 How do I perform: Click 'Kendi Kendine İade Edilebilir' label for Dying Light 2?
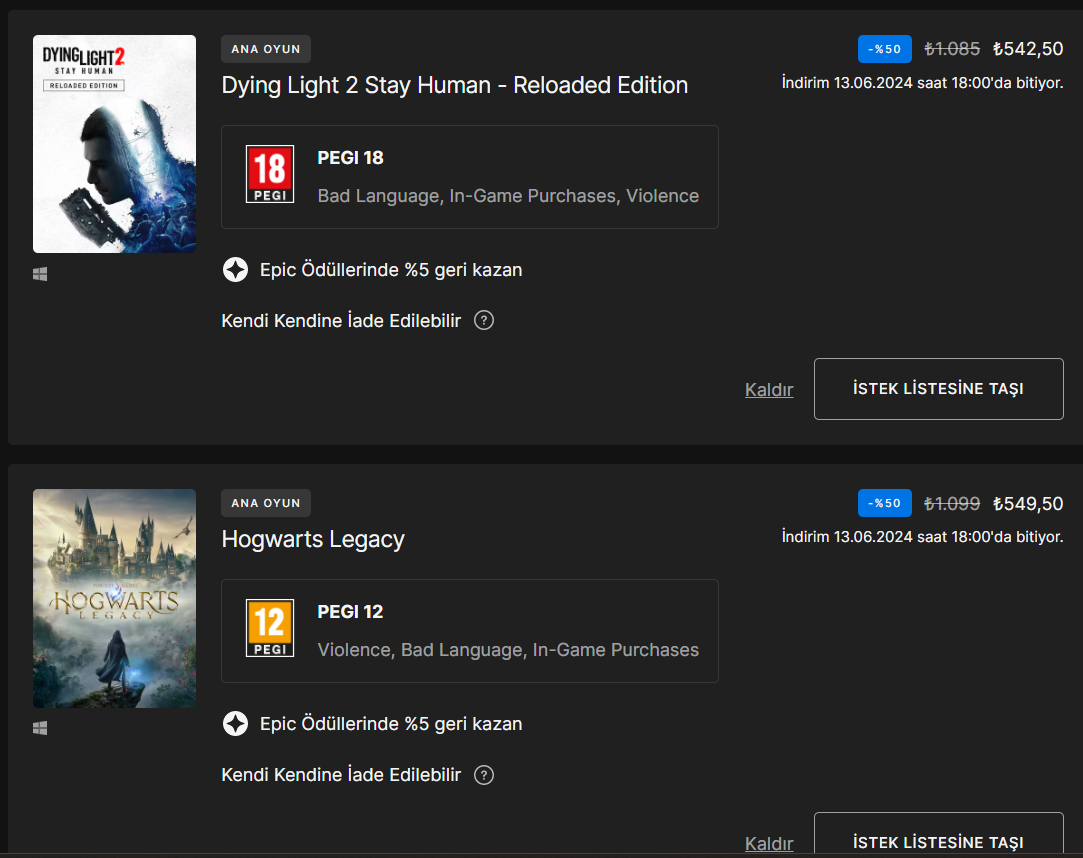[x=341, y=321]
